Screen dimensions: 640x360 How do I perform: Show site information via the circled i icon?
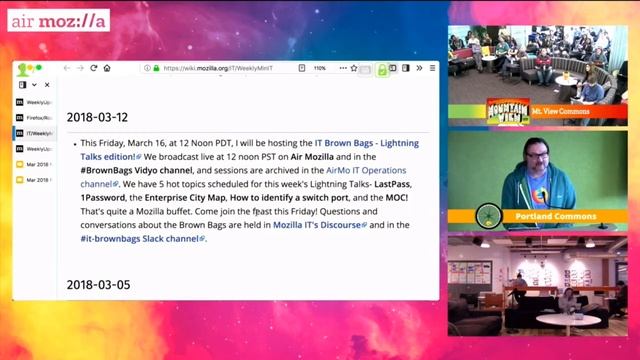[x=147, y=68]
